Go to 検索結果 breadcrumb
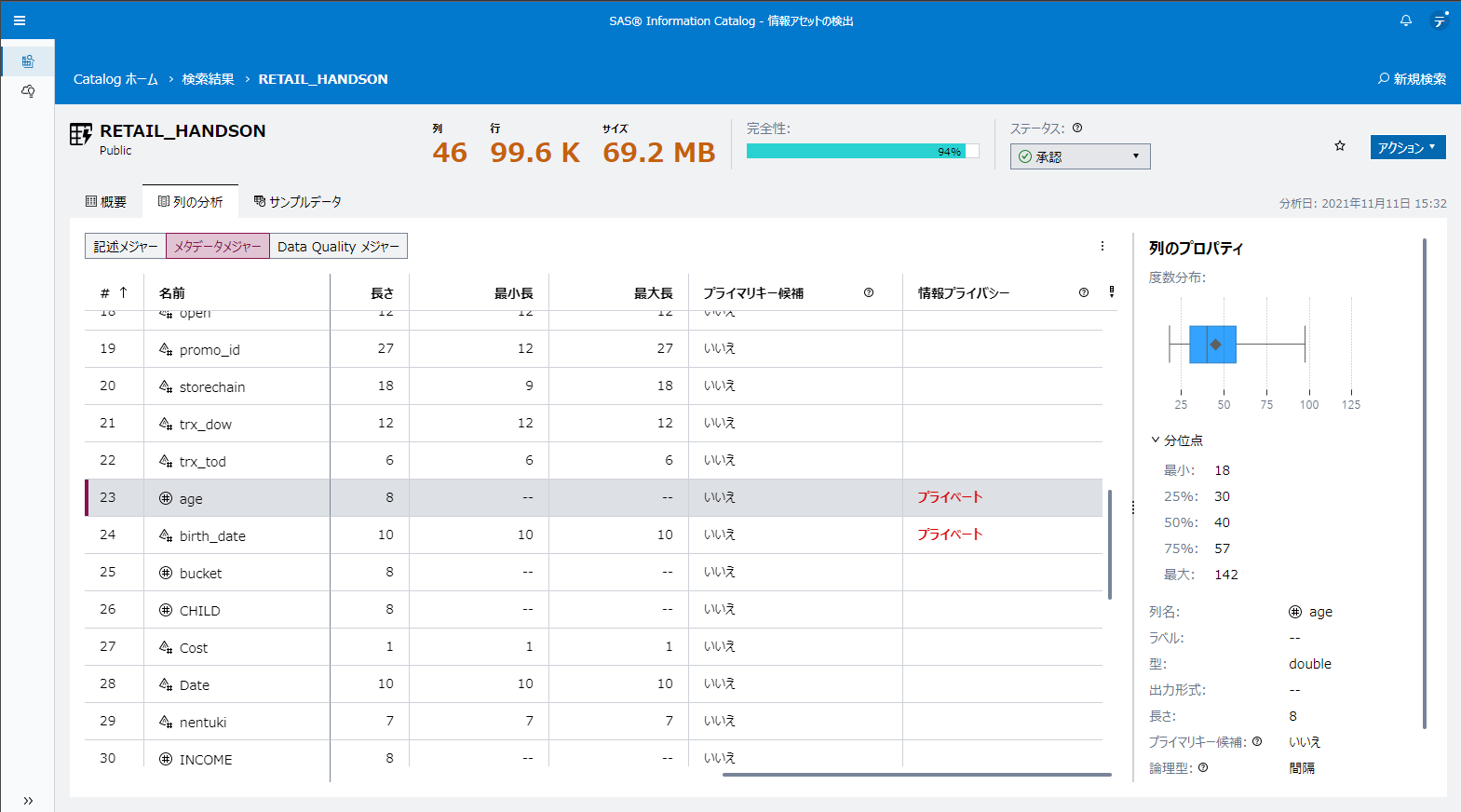Viewport: 1461px width, 812px height. tap(209, 79)
